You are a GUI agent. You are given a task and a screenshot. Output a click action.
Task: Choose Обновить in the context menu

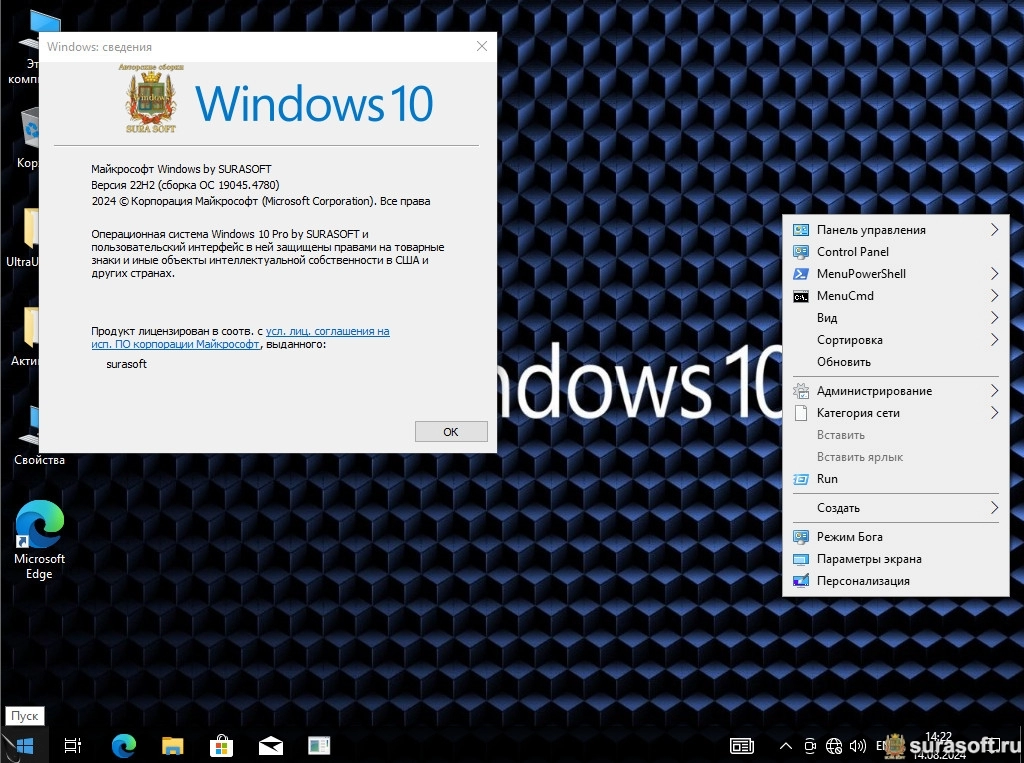pyautogui.click(x=843, y=362)
